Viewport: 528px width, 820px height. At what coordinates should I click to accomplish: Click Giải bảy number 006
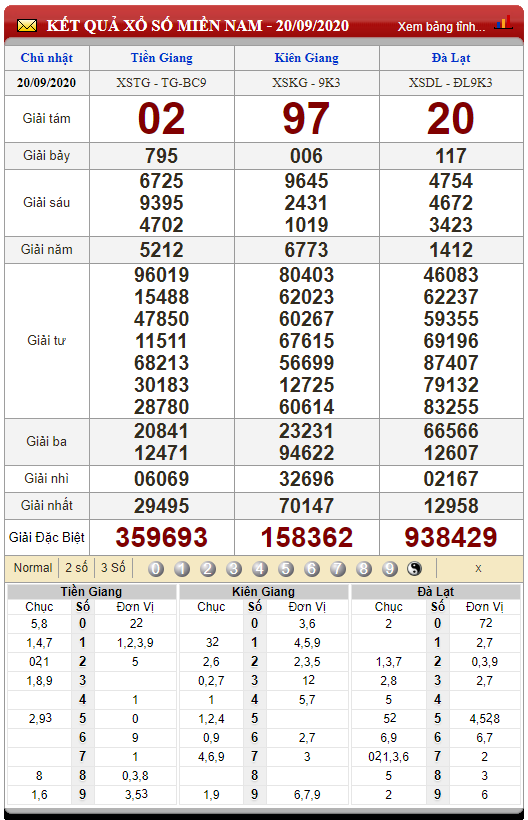pyautogui.click(x=307, y=156)
